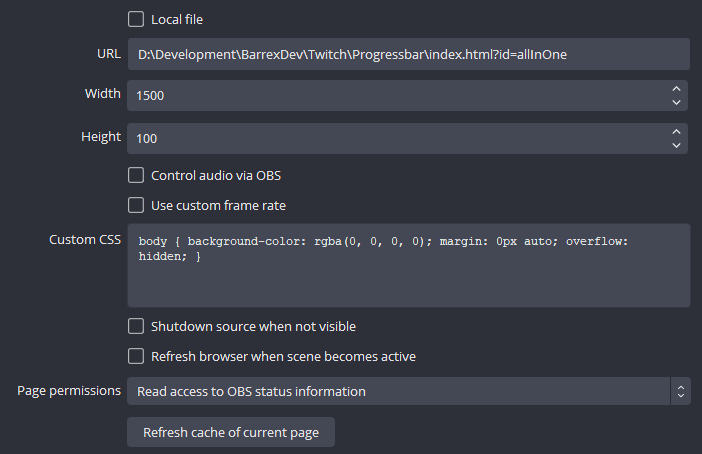Increase Height with the up arrow
Screen dimensions: 702x454
pos(677,131)
